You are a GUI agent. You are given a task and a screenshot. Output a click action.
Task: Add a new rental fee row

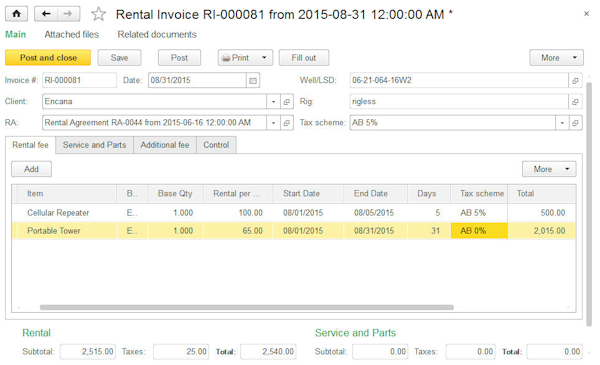tap(31, 169)
